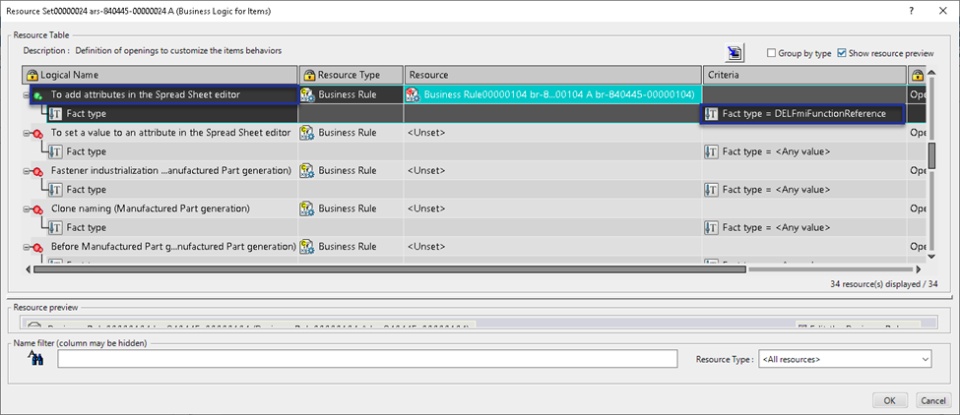Click the Criteria column header
The height and width of the screenshot is (415, 960).
tap(804, 75)
